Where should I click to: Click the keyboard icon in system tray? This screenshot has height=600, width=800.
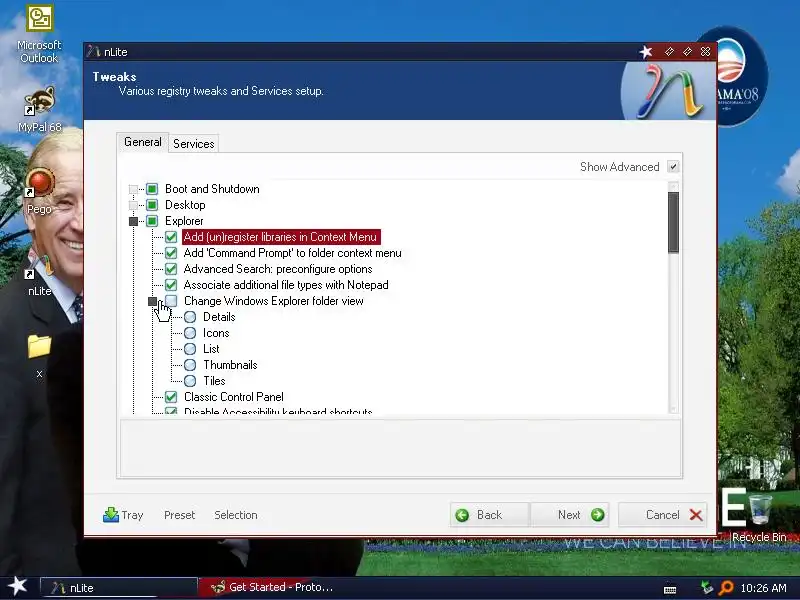click(x=670, y=589)
